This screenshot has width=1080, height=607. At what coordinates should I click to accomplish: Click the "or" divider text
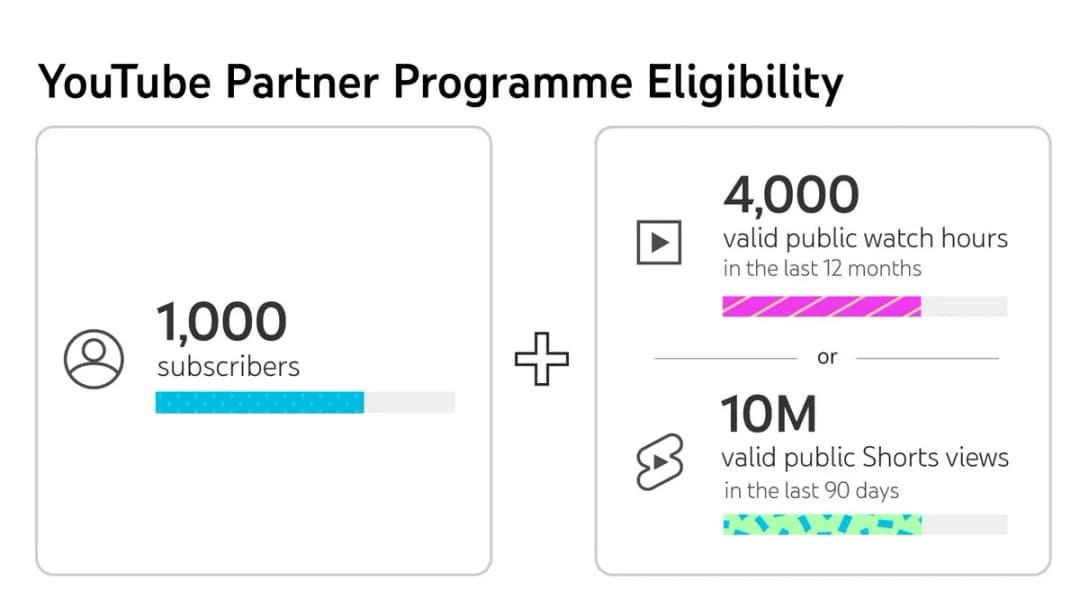827,357
